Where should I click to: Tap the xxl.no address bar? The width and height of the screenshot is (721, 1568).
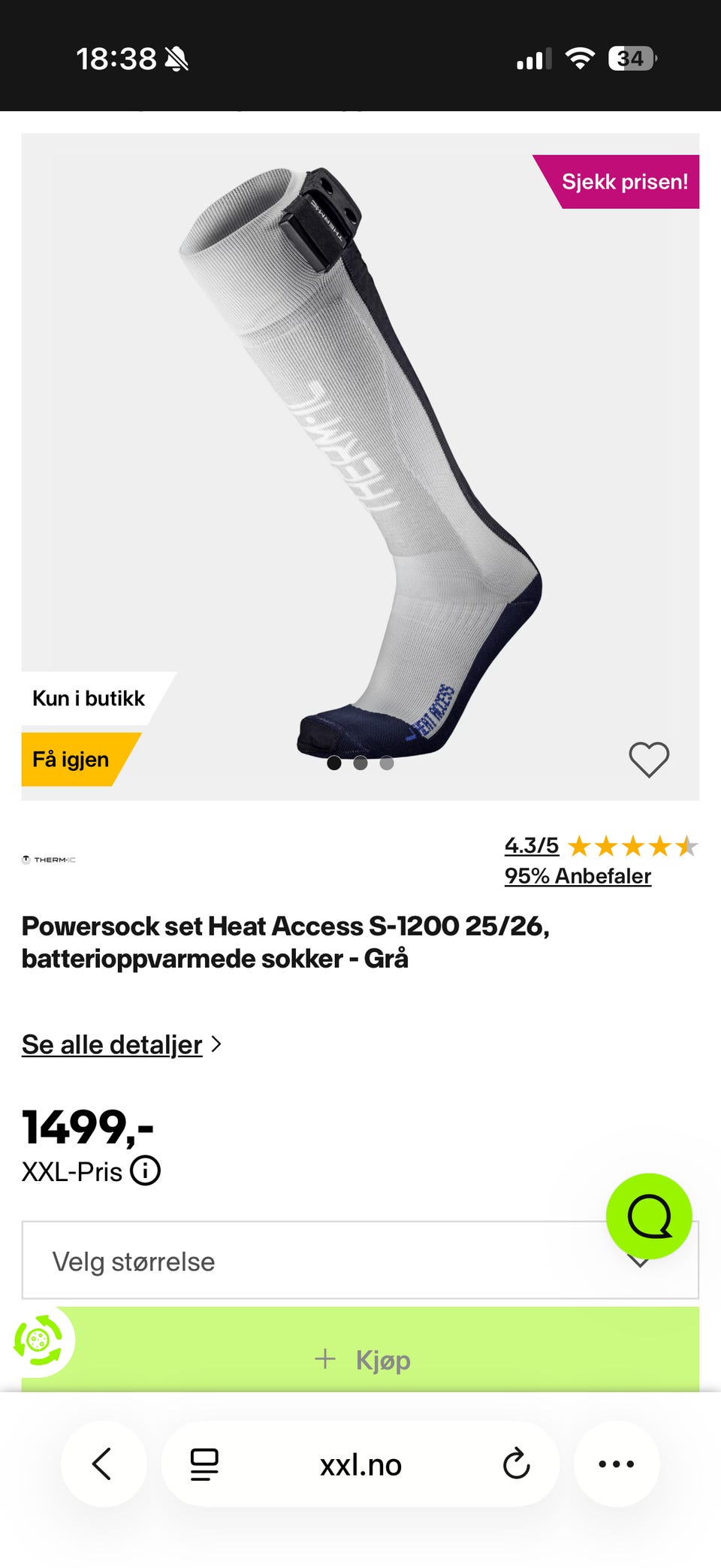tap(360, 1464)
